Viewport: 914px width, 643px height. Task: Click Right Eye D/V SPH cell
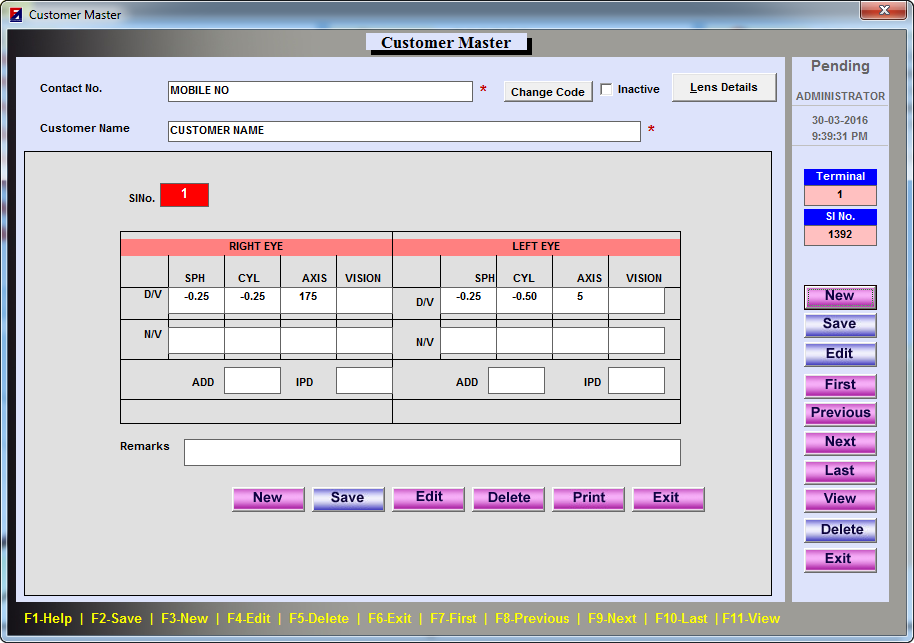[x=196, y=299]
